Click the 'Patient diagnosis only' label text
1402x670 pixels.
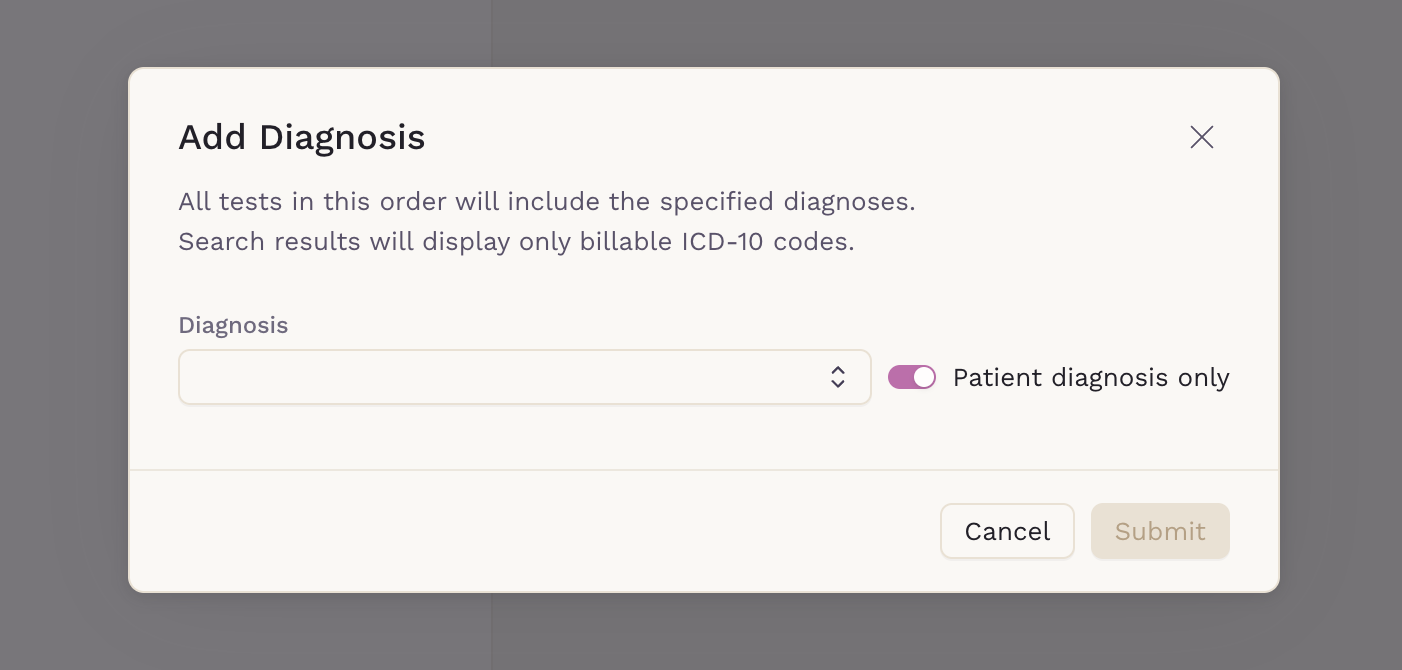[x=1091, y=378]
